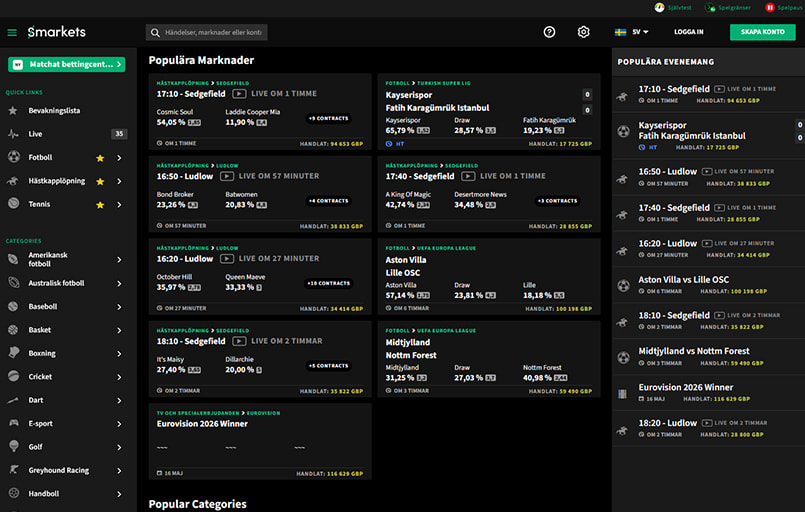
Task: Click the Smarkets logo
Action: pos(56,32)
